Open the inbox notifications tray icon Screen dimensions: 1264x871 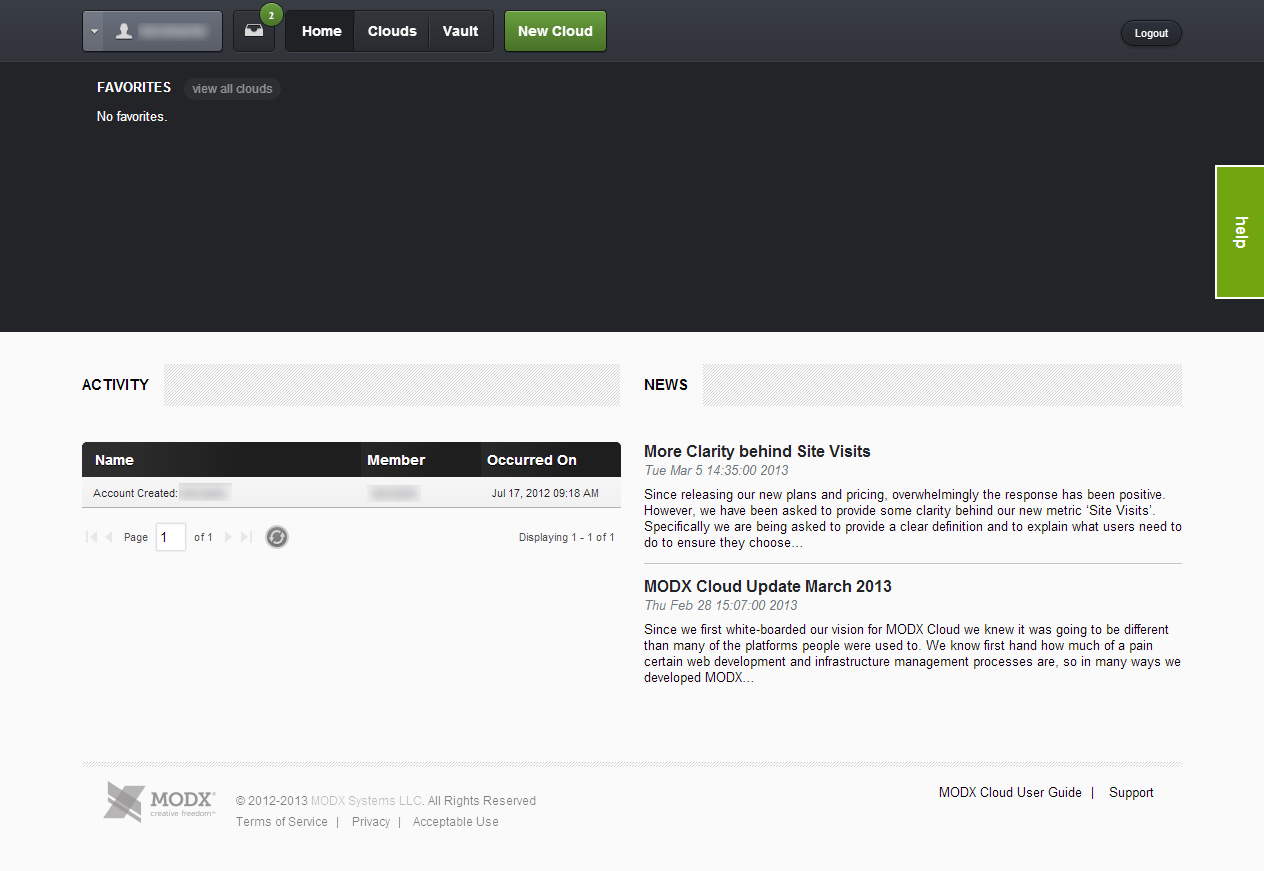coord(254,31)
